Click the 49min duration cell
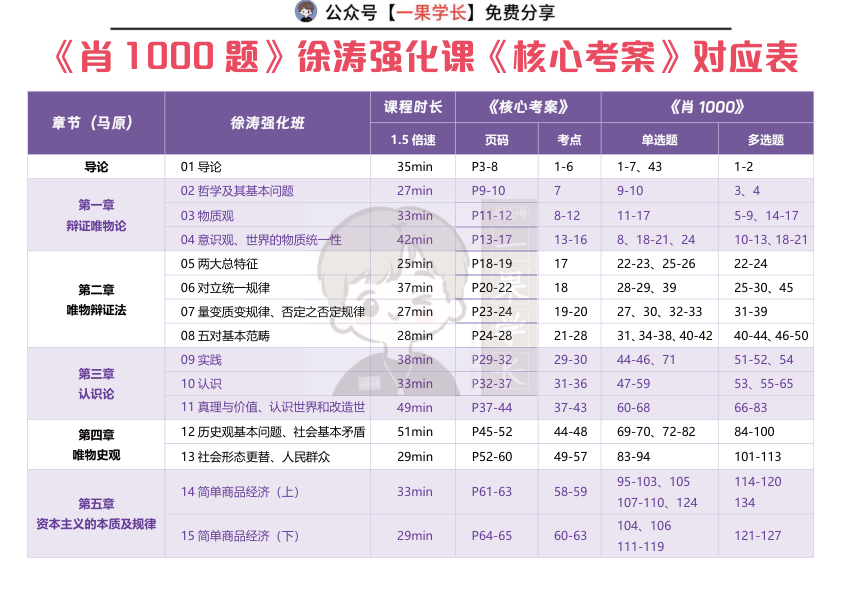842x596 pixels. 415,408
